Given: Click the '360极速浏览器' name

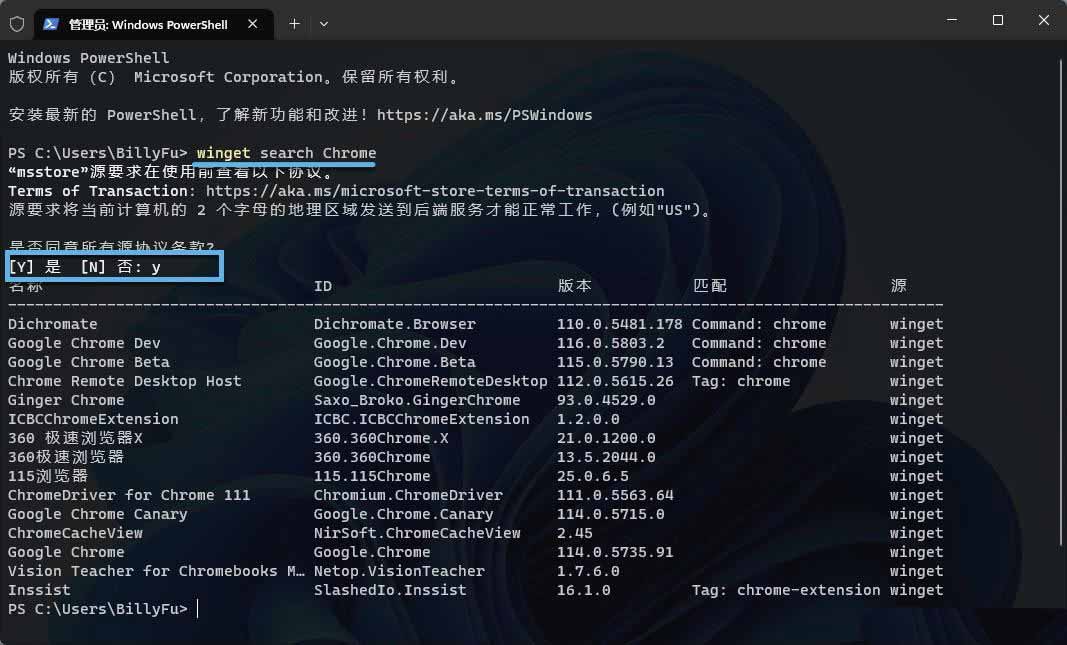Looking at the screenshot, I should [66, 457].
